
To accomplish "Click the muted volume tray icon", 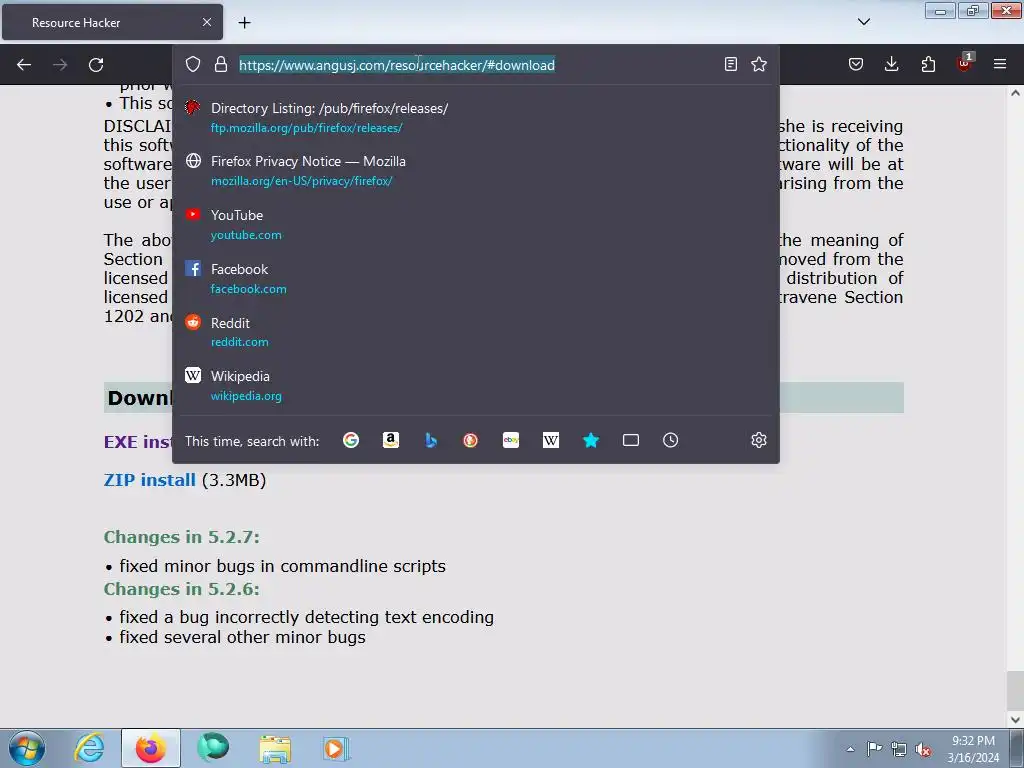I will 923,749.
